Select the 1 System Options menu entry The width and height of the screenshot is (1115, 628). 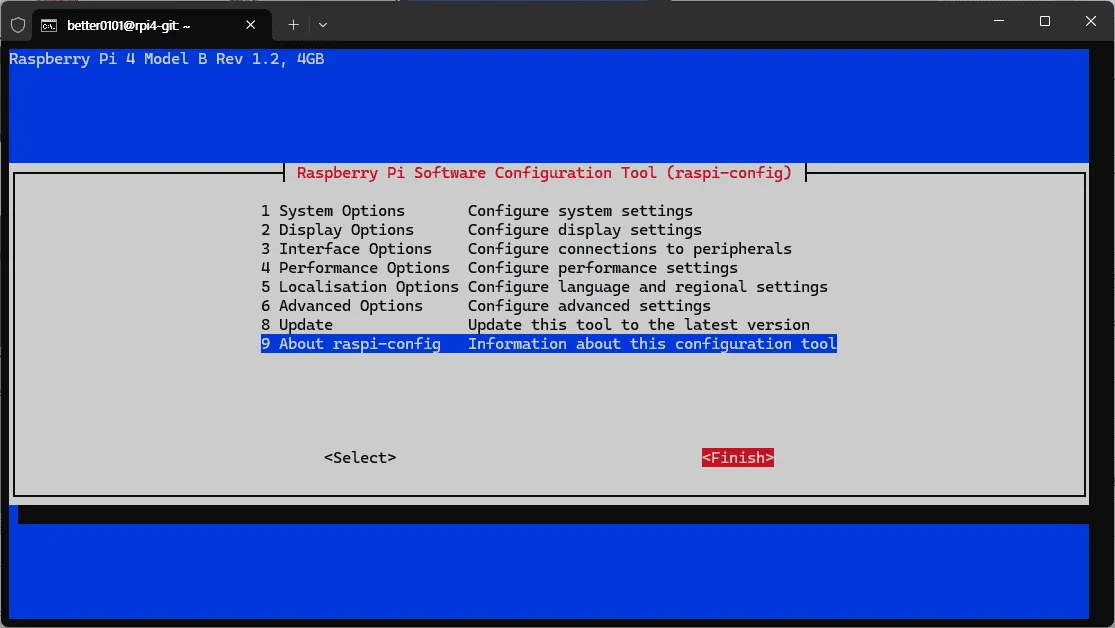(548, 211)
